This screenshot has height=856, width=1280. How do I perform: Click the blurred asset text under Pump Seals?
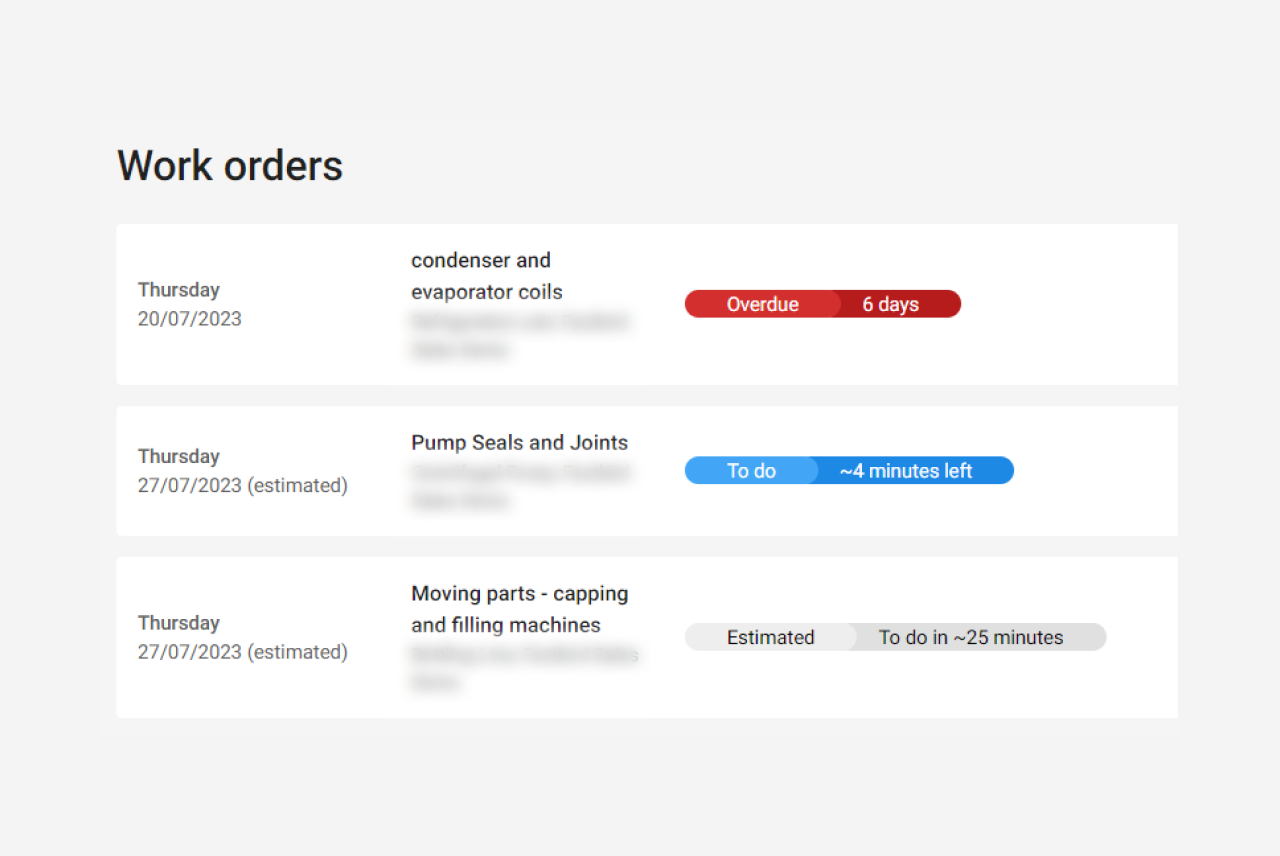520,487
